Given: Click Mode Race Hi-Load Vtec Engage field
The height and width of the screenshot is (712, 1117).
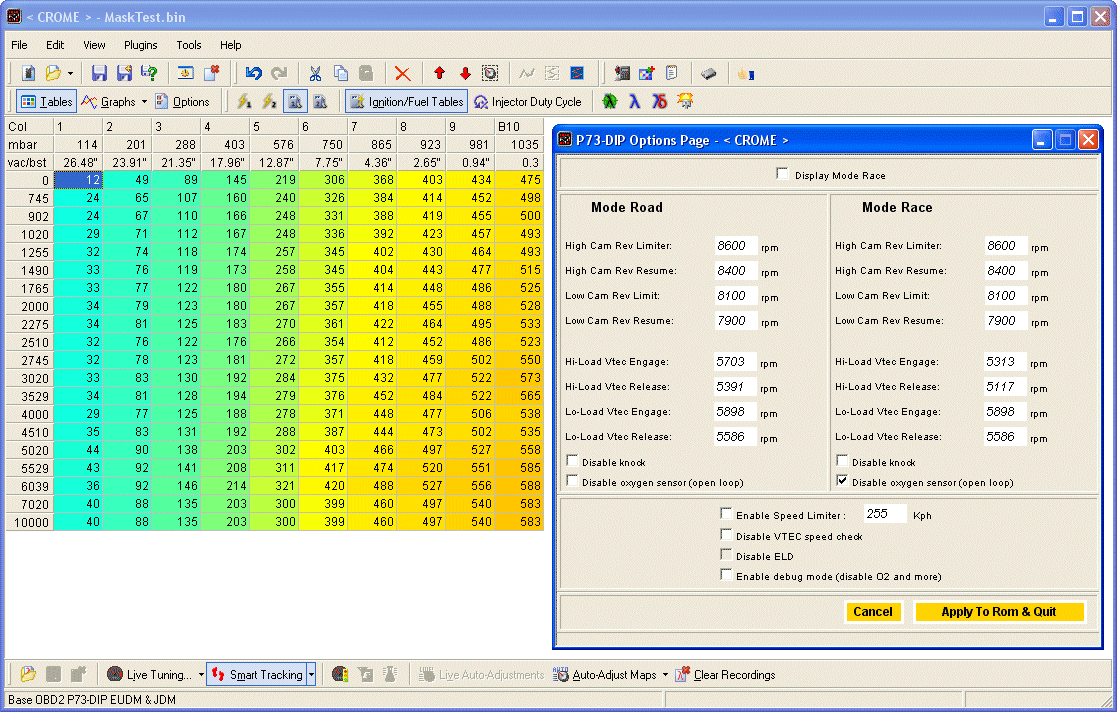Looking at the screenshot, I should pyautogui.click(x=1005, y=361).
